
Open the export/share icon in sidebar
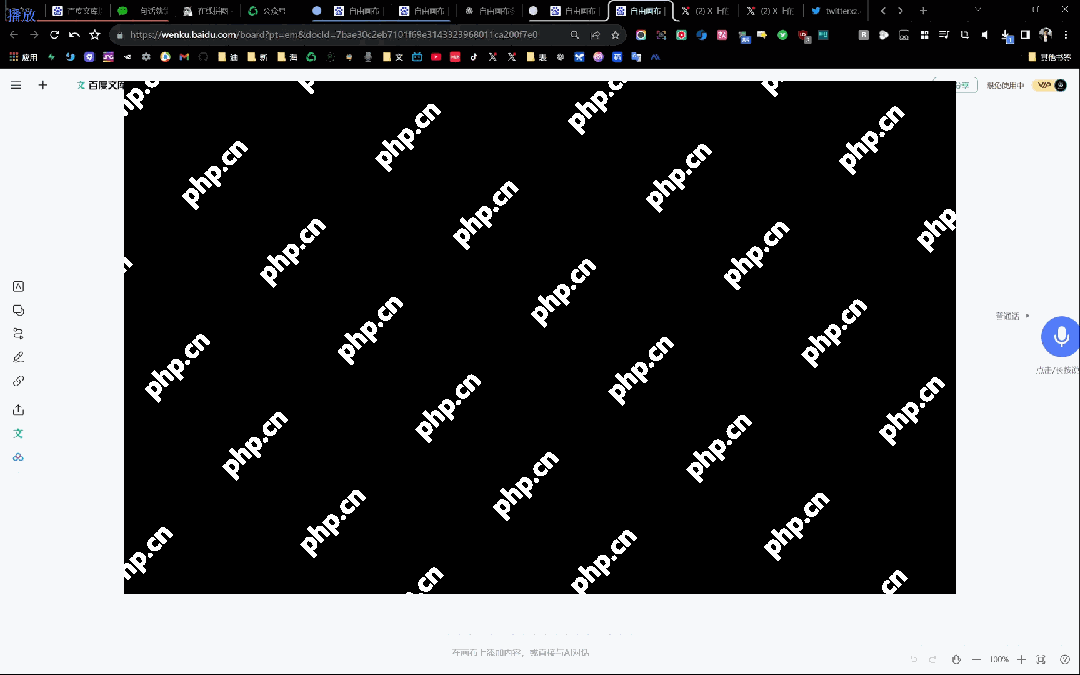(x=18, y=409)
